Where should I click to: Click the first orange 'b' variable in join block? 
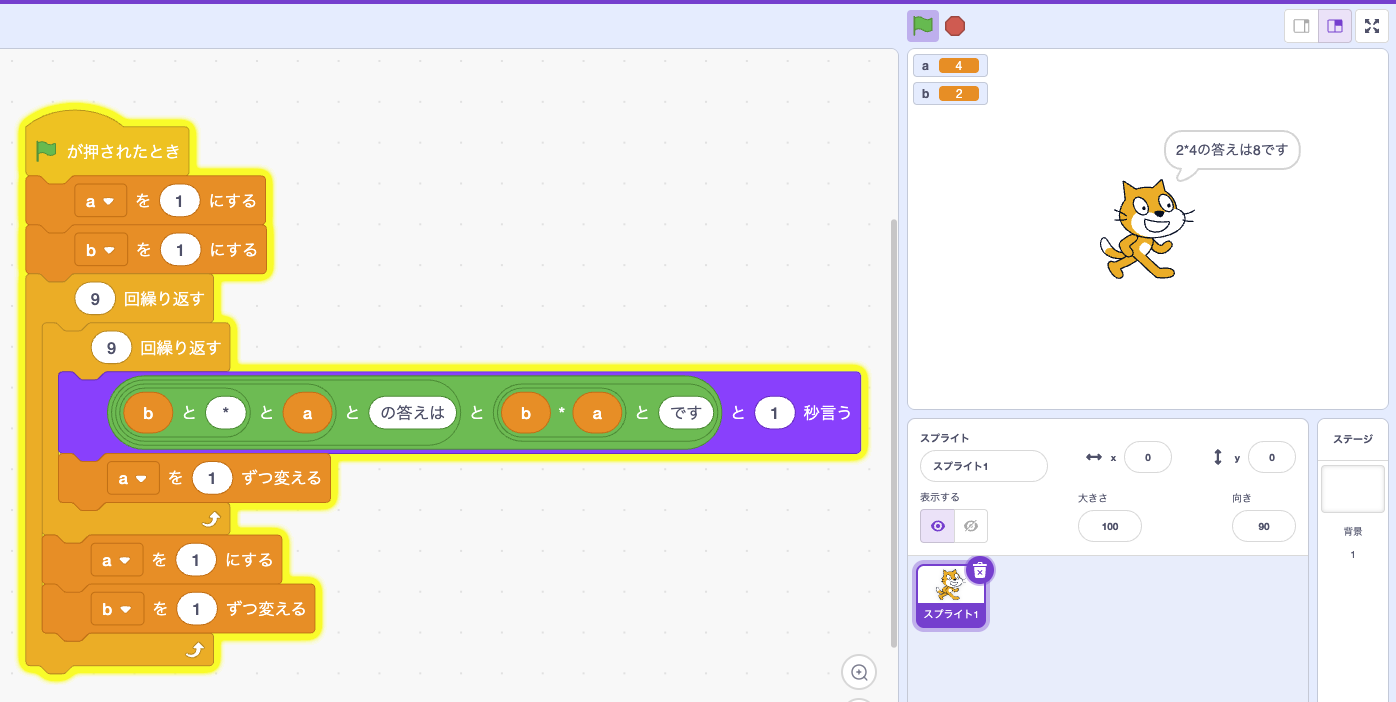click(x=148, y=412)
